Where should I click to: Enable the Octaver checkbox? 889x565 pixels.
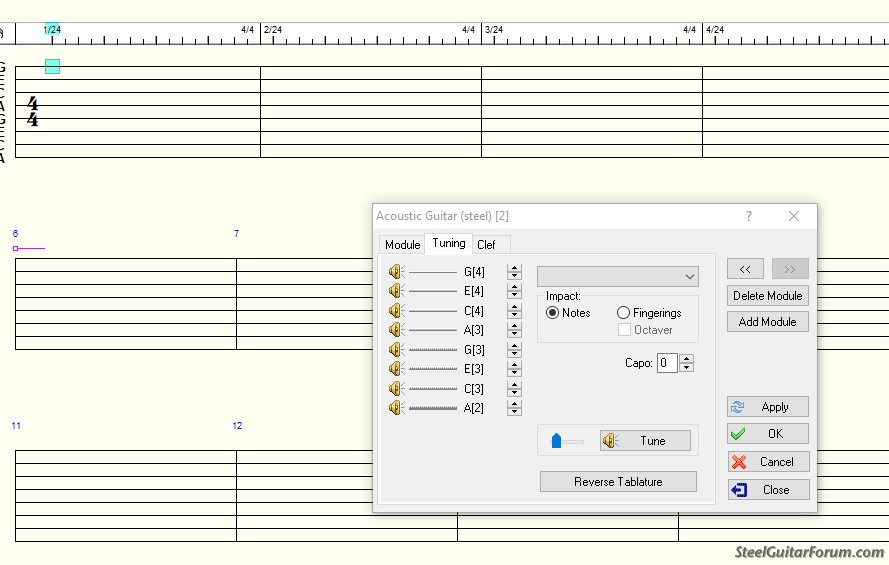[x=625, y=330]
